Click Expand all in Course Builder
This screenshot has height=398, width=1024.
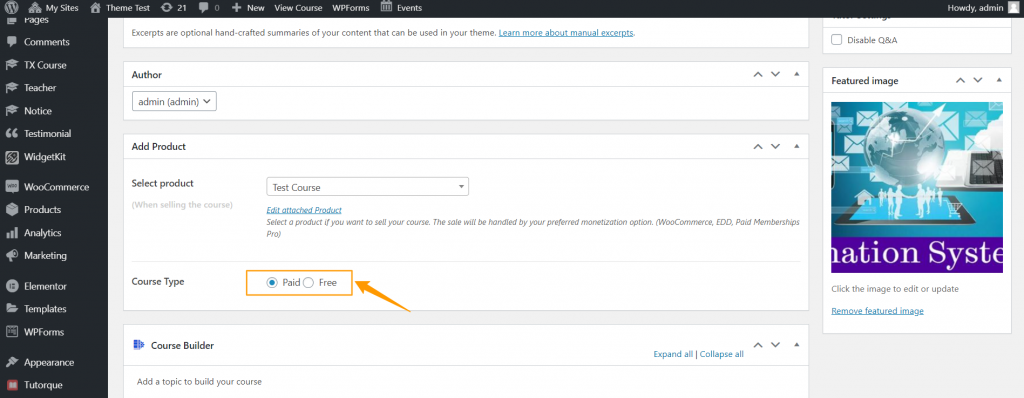point(673,354)
